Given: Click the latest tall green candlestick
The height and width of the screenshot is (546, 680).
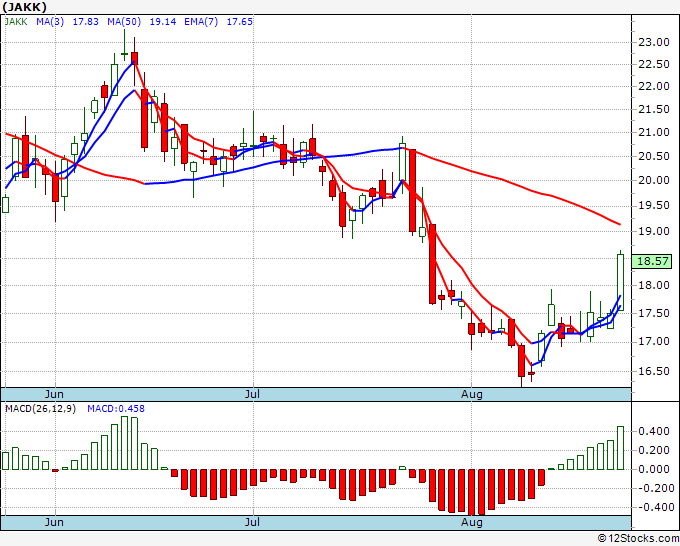Looking at the screenshot, I should click(x=621, y=282).
